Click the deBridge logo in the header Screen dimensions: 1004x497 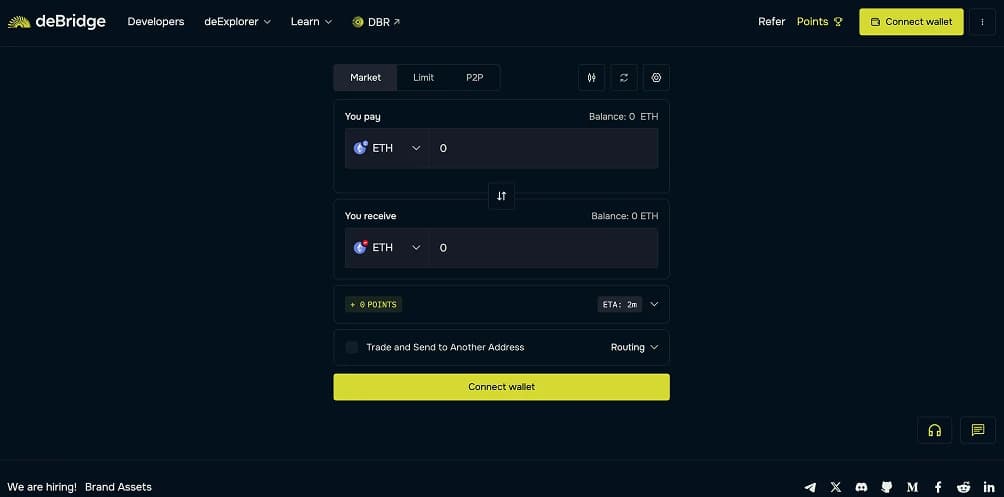tap(56, 22)
